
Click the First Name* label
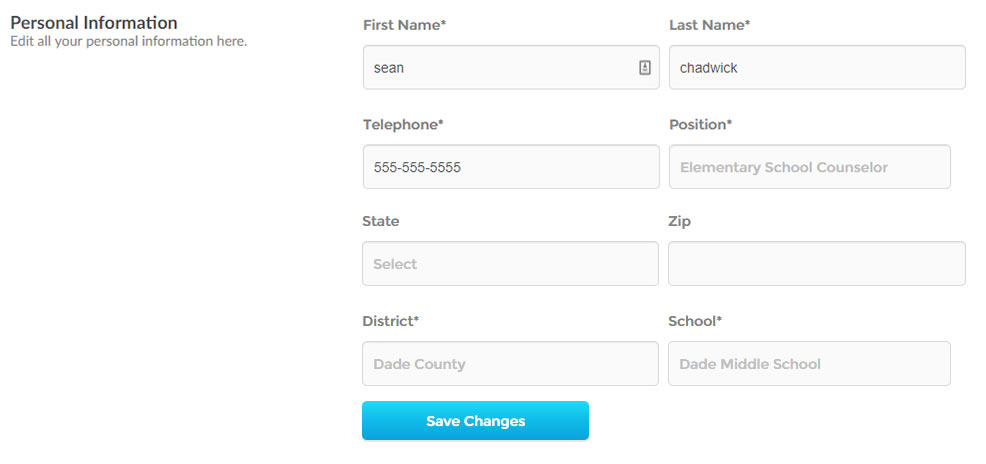tap(404, 25)
